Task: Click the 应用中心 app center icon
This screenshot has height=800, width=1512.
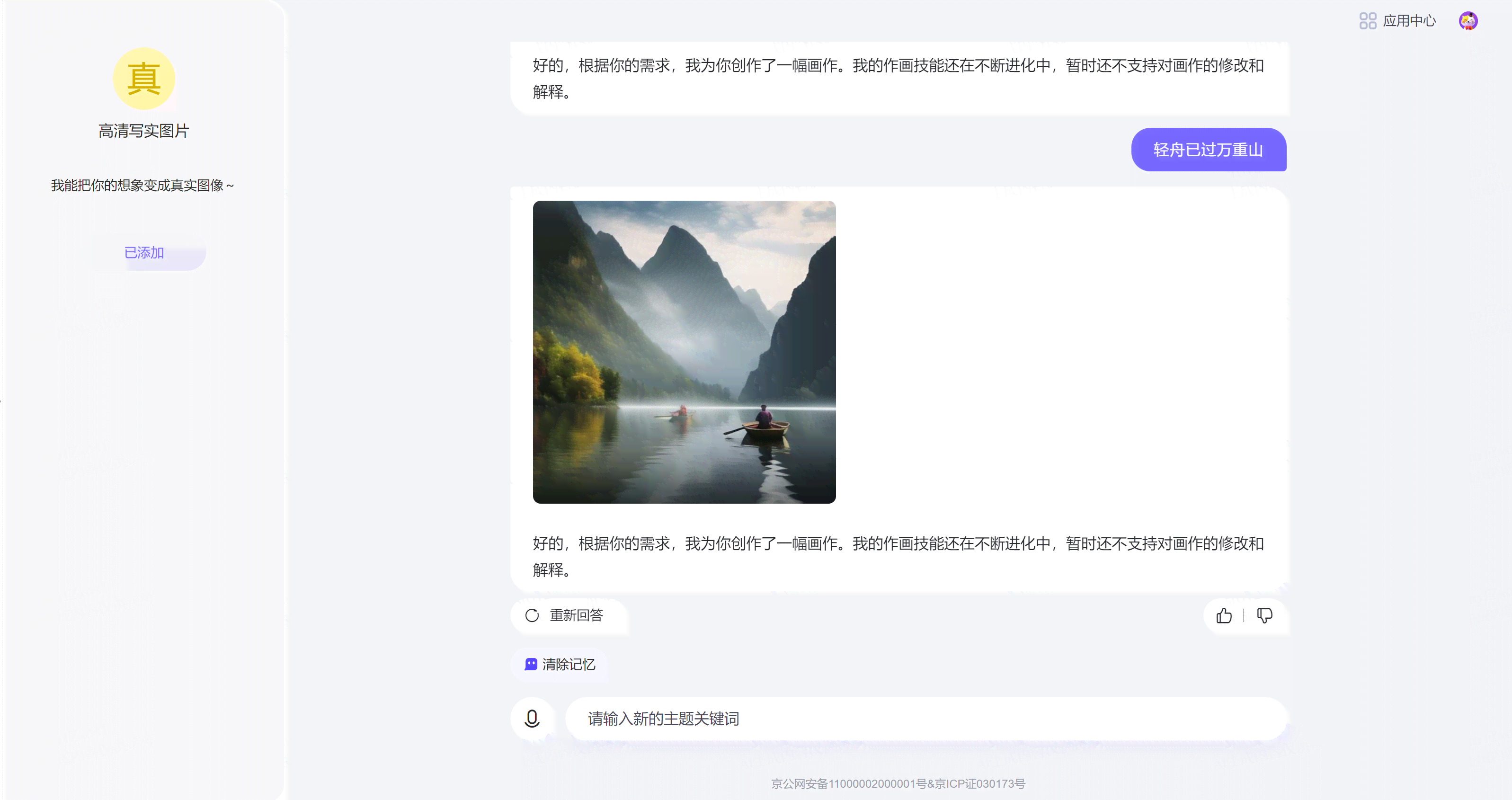Action: click(x=1365, y=20)
